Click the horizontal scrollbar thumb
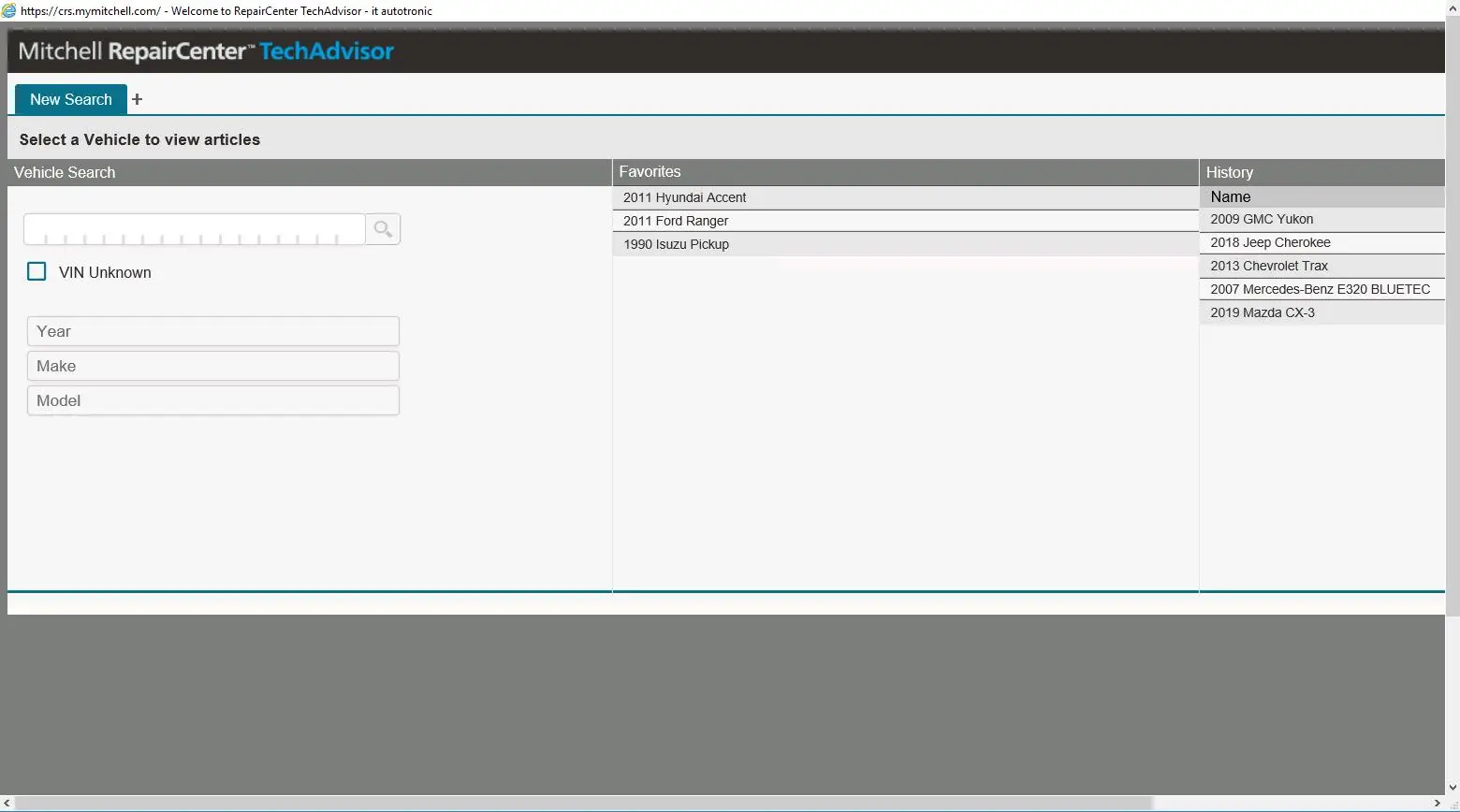 pos(583,804)
